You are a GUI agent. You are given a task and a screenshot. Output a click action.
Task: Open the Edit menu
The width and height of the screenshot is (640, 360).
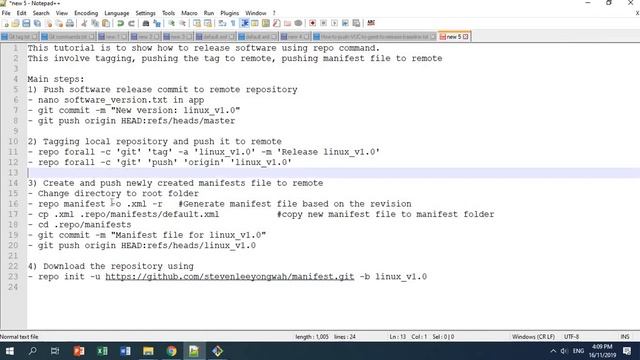pyautogui.click(x=21, y=13)
